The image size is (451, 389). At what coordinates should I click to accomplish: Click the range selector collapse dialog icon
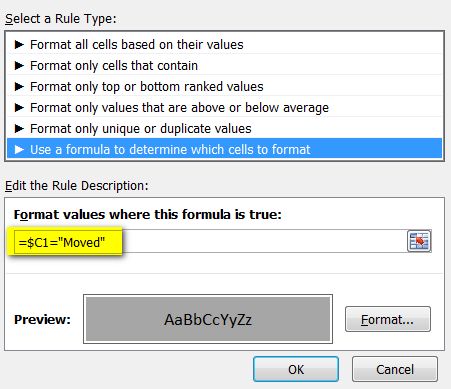click(419, 241)
